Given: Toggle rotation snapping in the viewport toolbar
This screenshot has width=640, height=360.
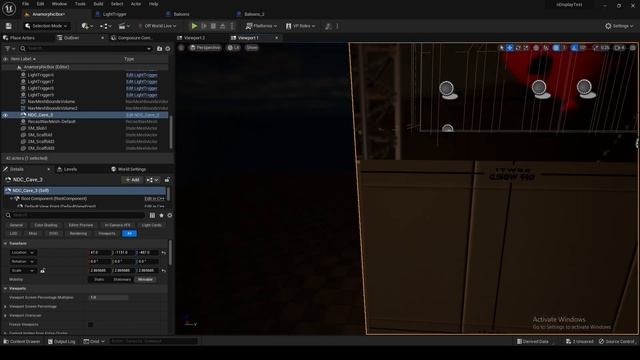Looking at the screenshot, I should coord(574,48).
